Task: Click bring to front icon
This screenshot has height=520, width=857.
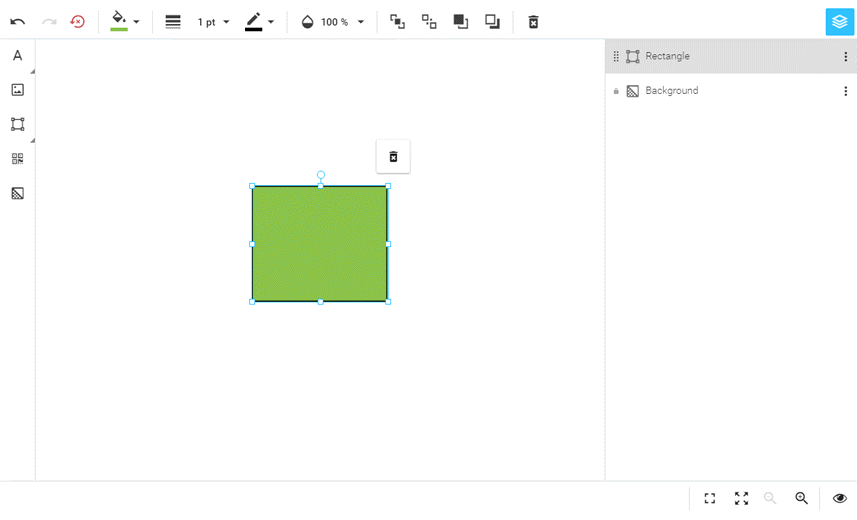Action: [x=461, y=22]
